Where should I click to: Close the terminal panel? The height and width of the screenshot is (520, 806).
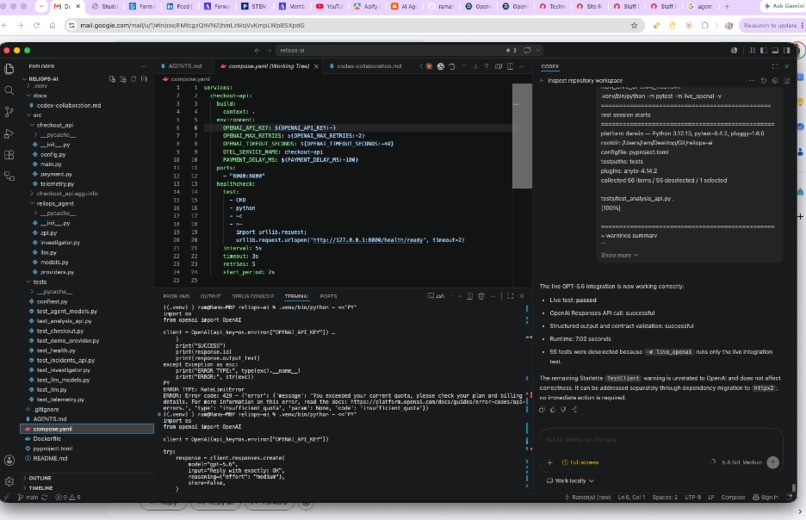[x=522, y=296]
